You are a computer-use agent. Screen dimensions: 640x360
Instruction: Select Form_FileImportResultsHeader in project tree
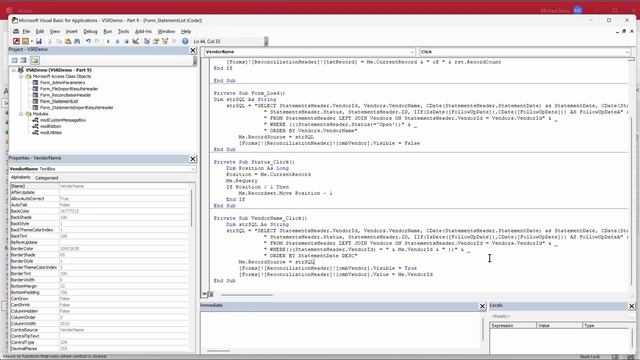tap(69, 89)
